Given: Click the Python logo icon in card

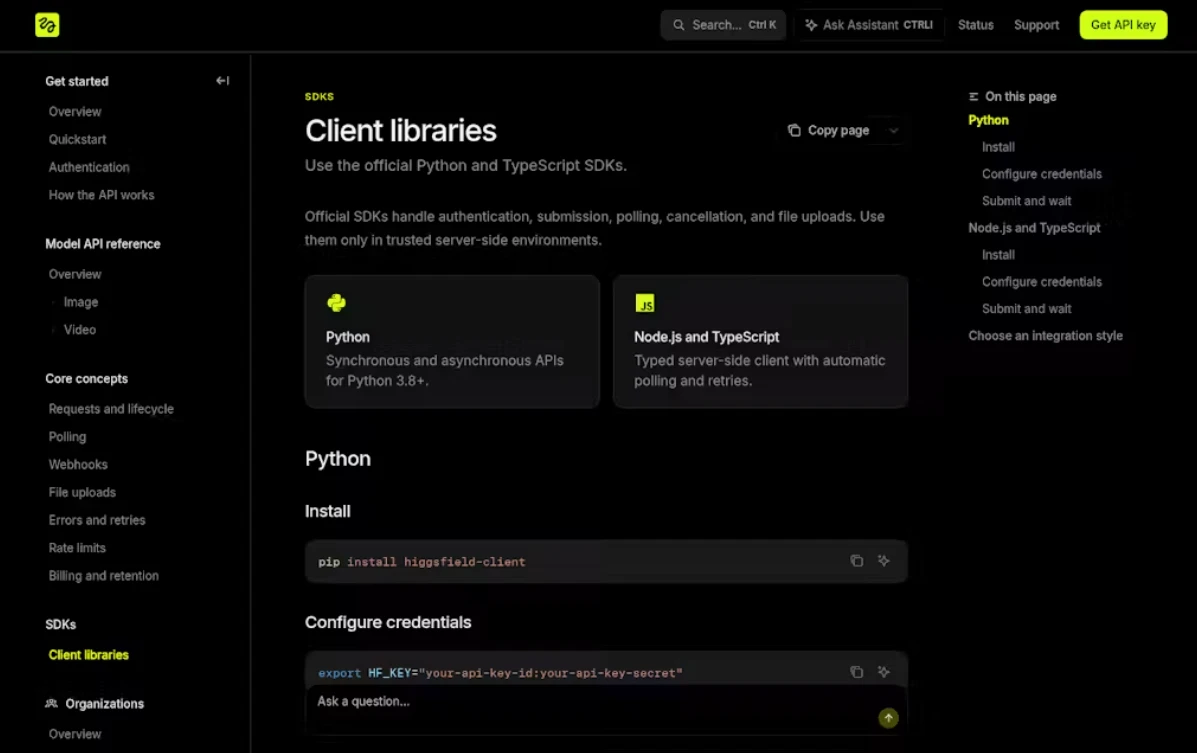Looking at the screenshot, I should (336, 302).
